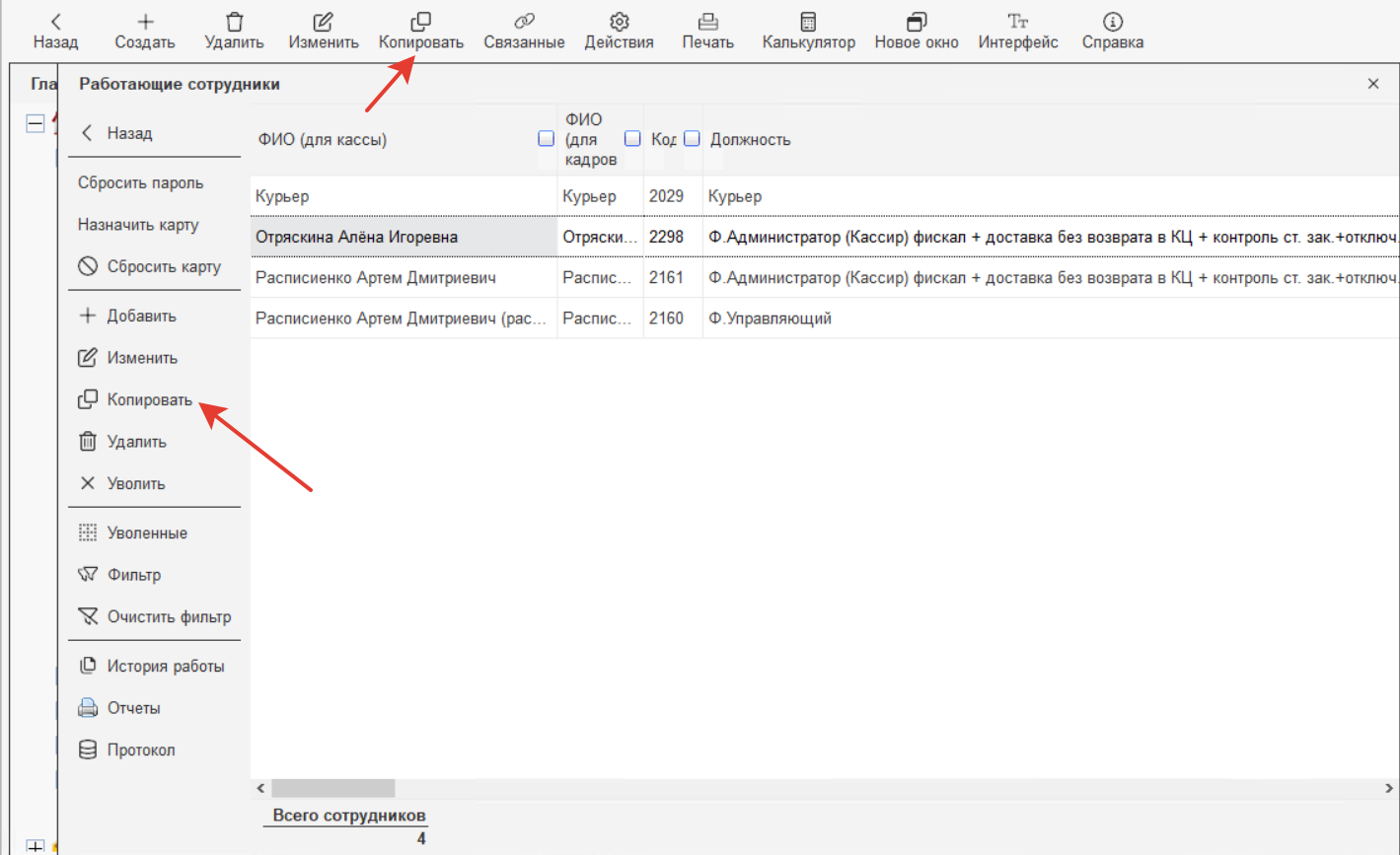
Task: Expand the bottom-left plus tree node
Action: [36, 846]
